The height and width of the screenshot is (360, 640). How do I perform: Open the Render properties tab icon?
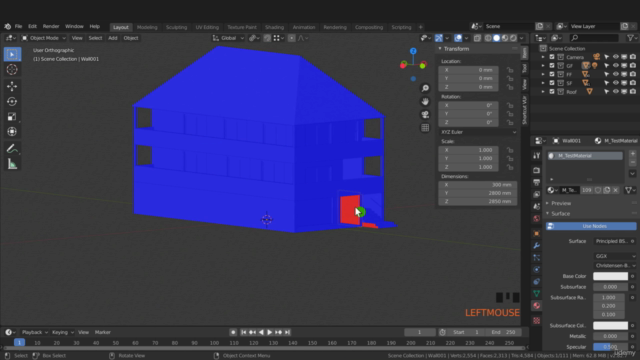(x=536, y=170)
